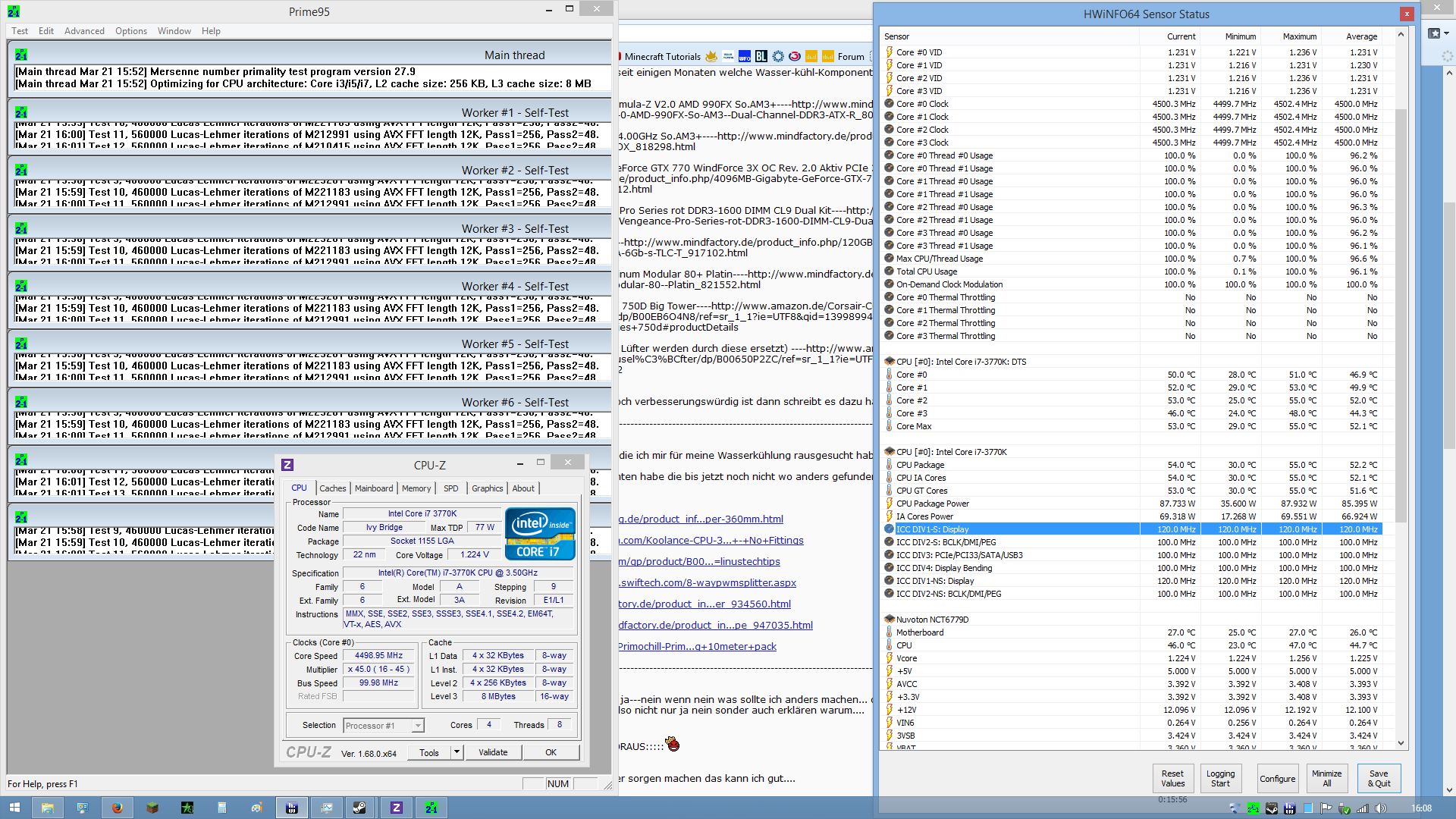Open the Windows Start button
Image resolution: width=1456 pixels, height=819 pixels.
[14, 808]
